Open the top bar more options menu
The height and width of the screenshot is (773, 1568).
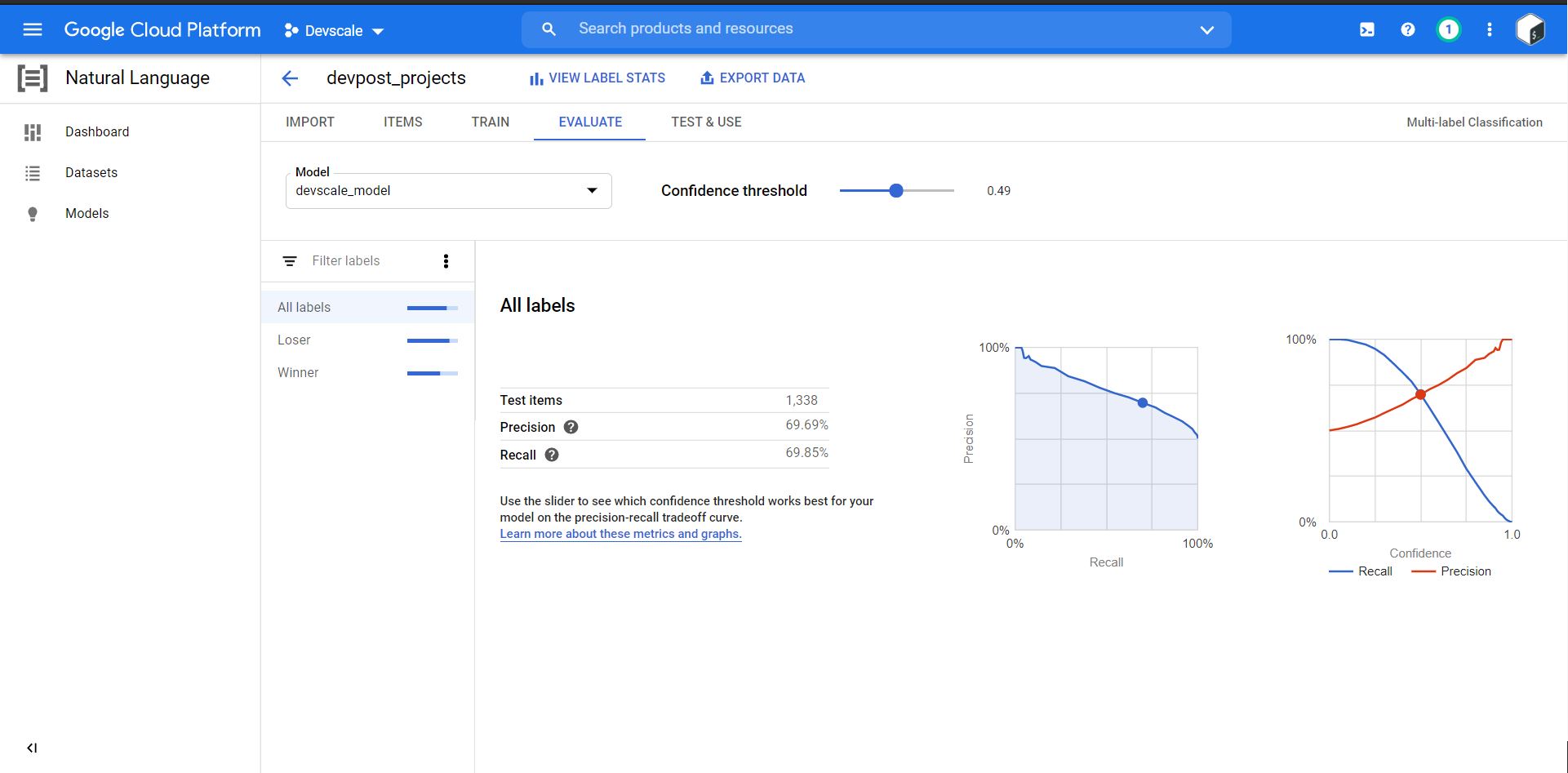tap(1489, 30)
